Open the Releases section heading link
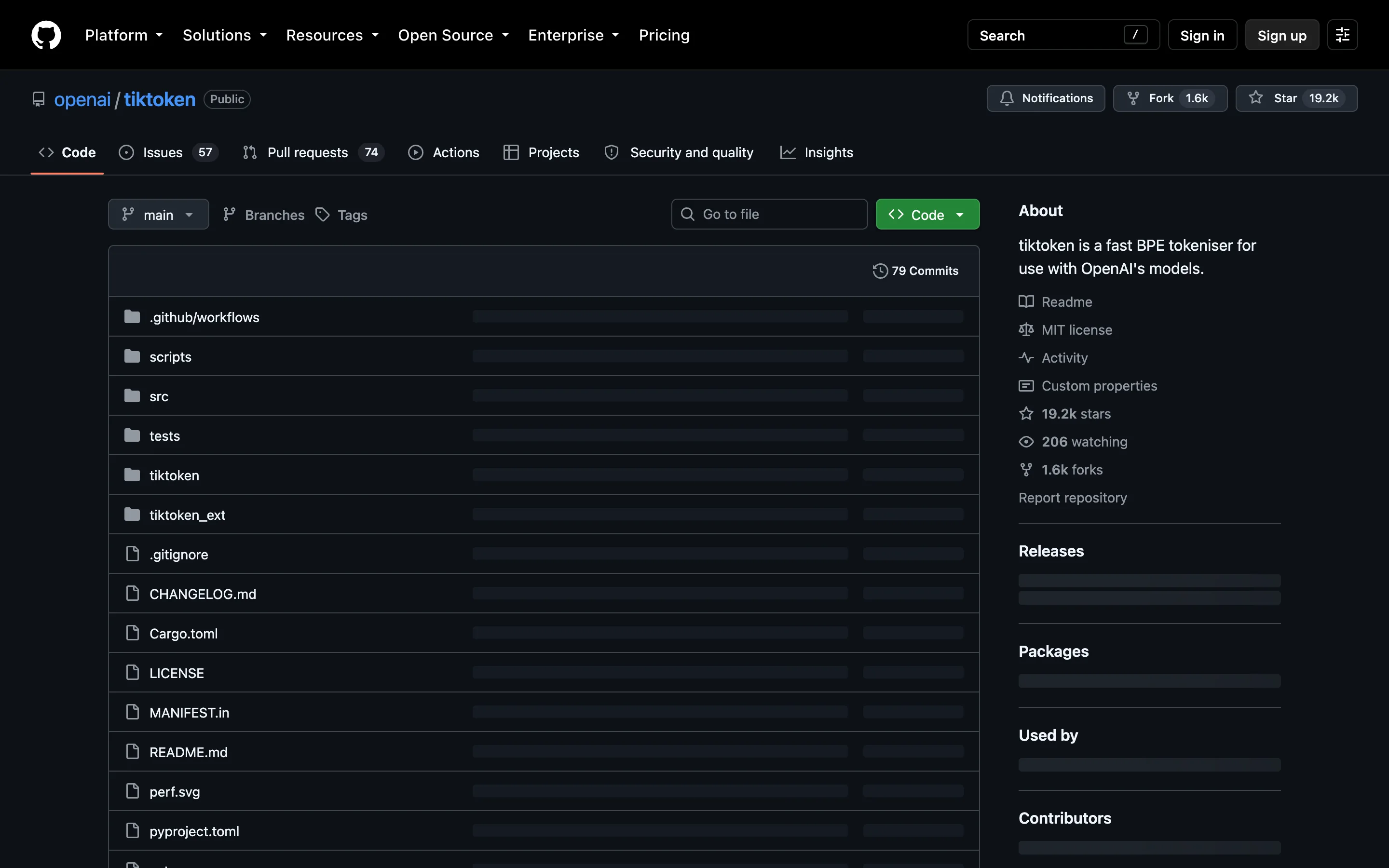Screen dimensions: 1389x868 coord(1051,551)
